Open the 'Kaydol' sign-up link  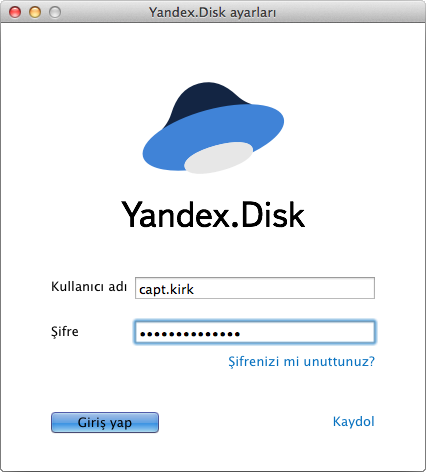point(354,422)
